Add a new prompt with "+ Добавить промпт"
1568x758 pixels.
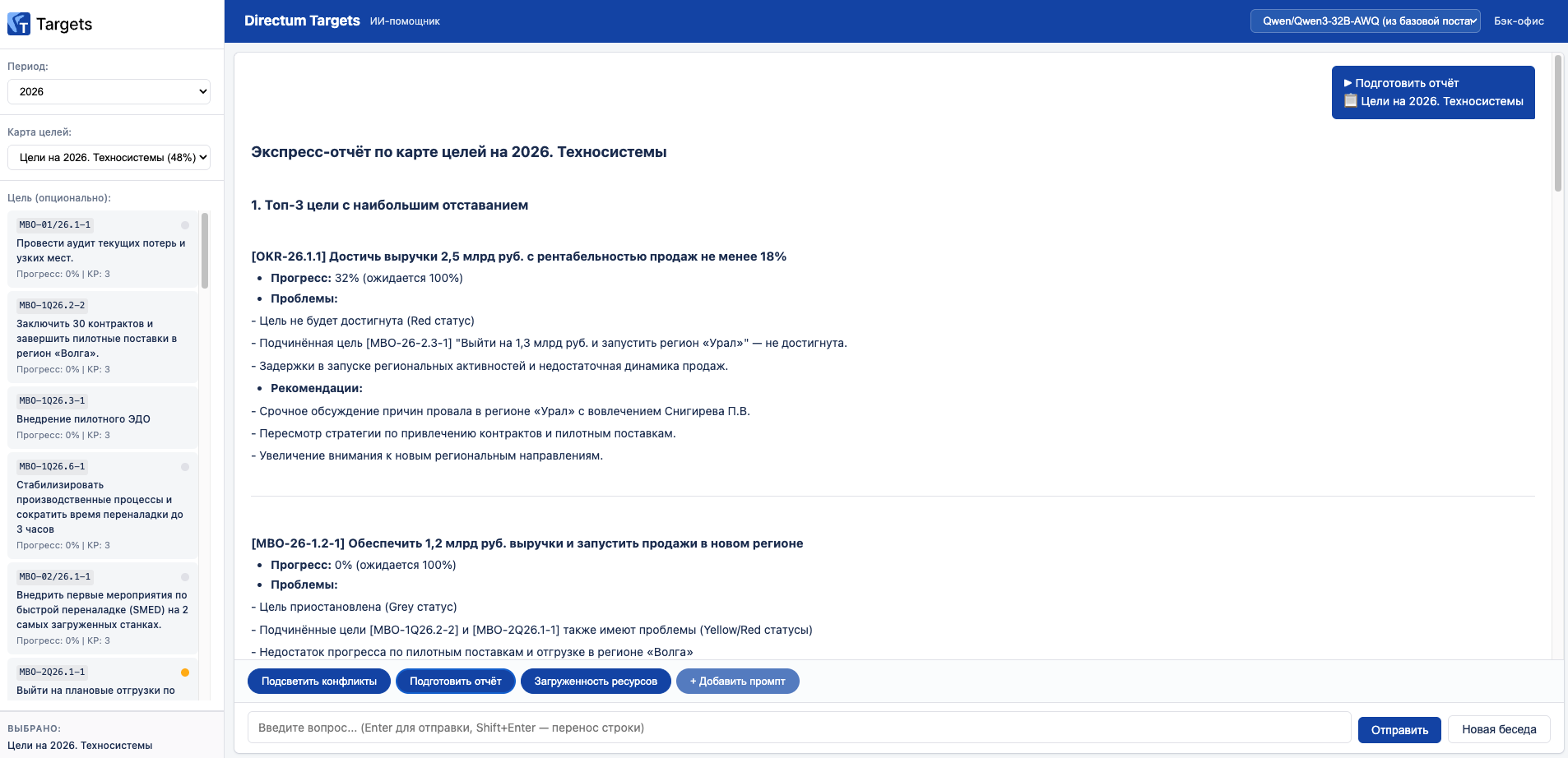click(x=738, y=682)
